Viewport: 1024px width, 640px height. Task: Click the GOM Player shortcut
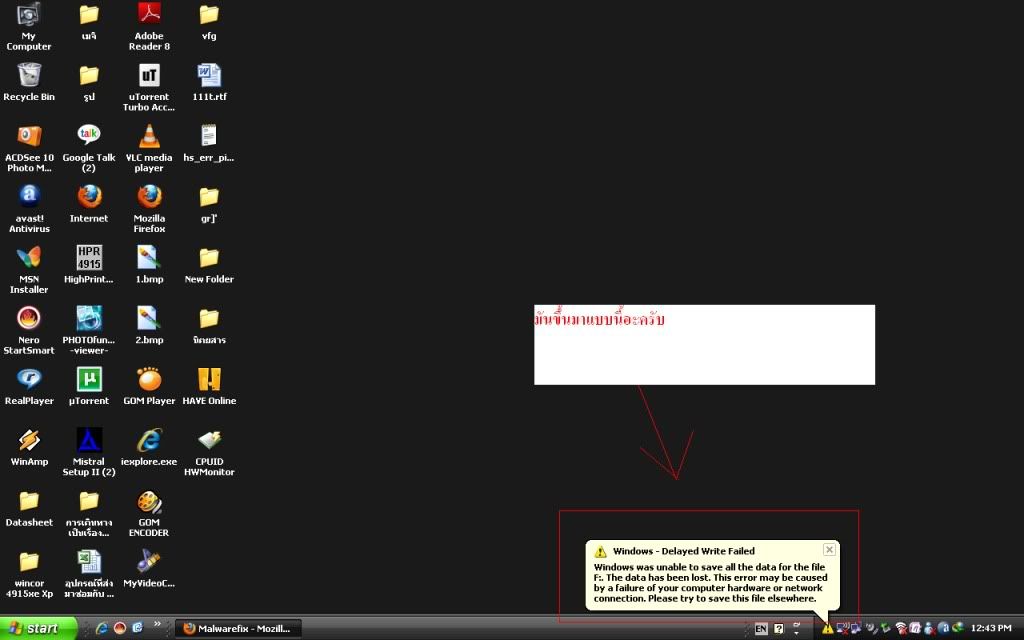149,380
